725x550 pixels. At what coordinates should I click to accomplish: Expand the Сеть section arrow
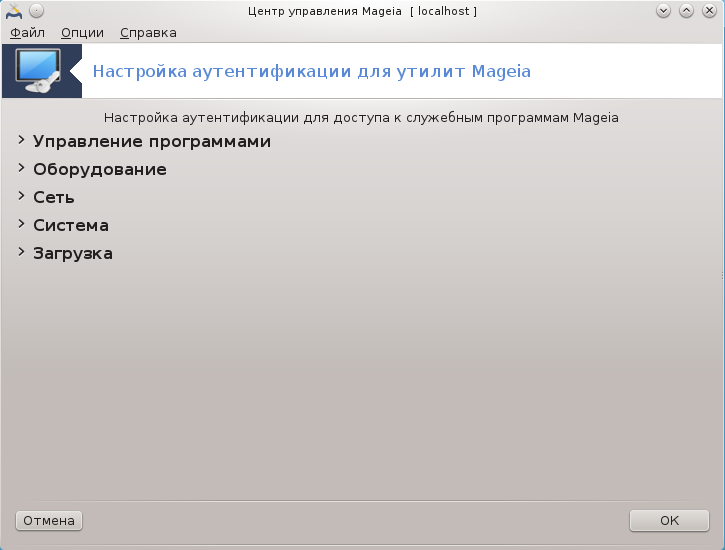(21, 196)
